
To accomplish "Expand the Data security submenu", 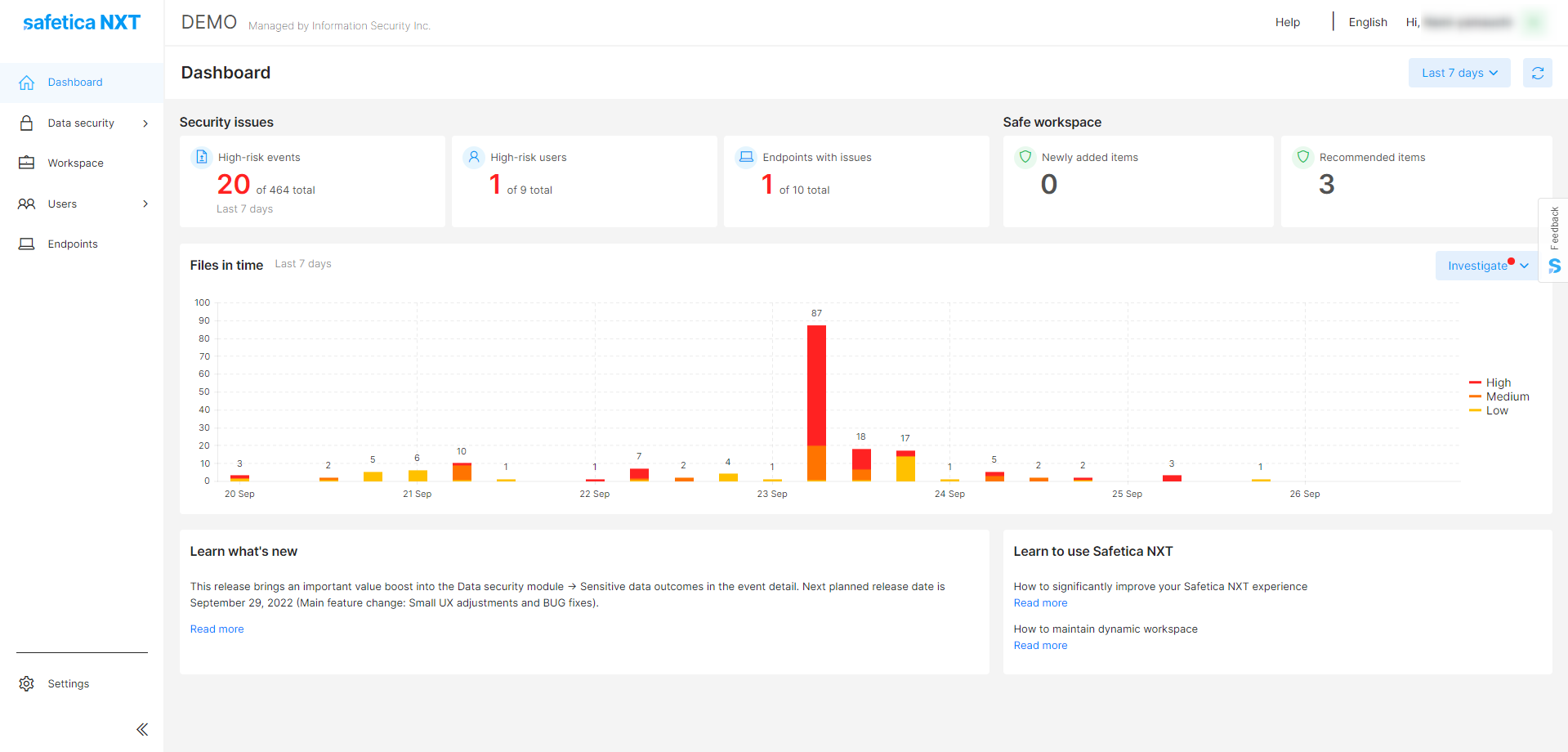I will coord(145,123).
